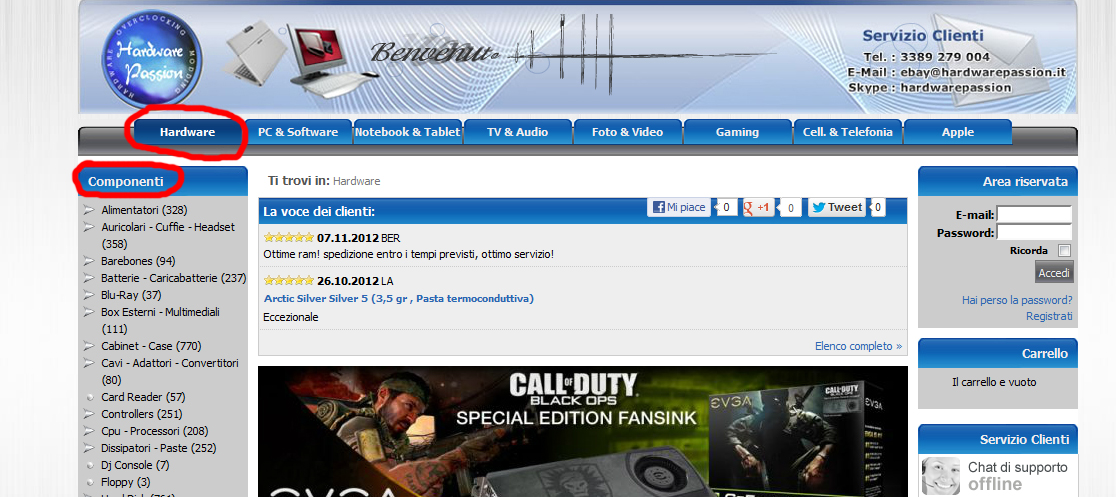Screen dimensions: 1116x497
Task: Click the ebay@hardwarepassion.it email text
Action: tap(983, 72)
